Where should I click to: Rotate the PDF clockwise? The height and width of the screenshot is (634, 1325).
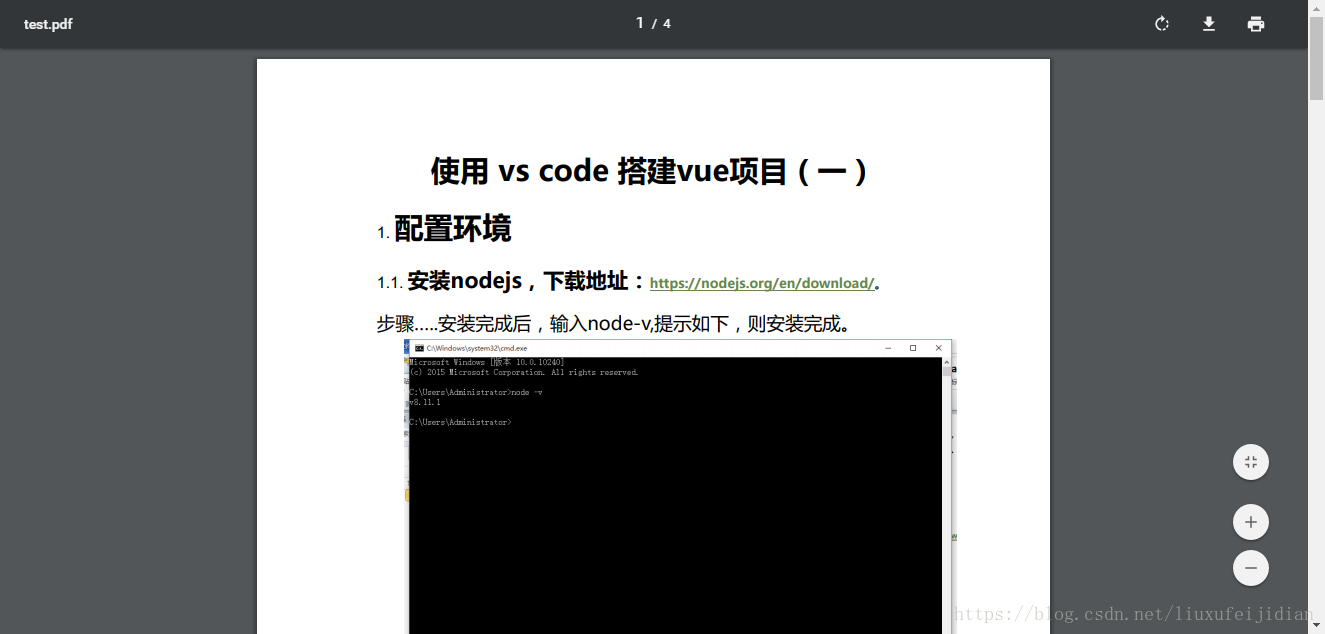(1161, 24)
